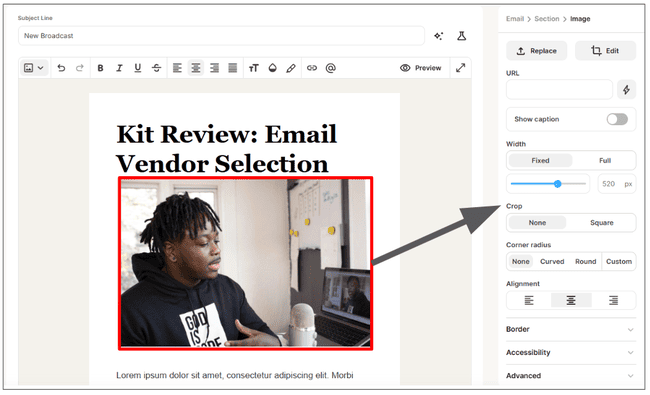The height and width of the screenshot is (395, 650).
Task: Toggle bold formatting
Action: click(x=100, y=68)
